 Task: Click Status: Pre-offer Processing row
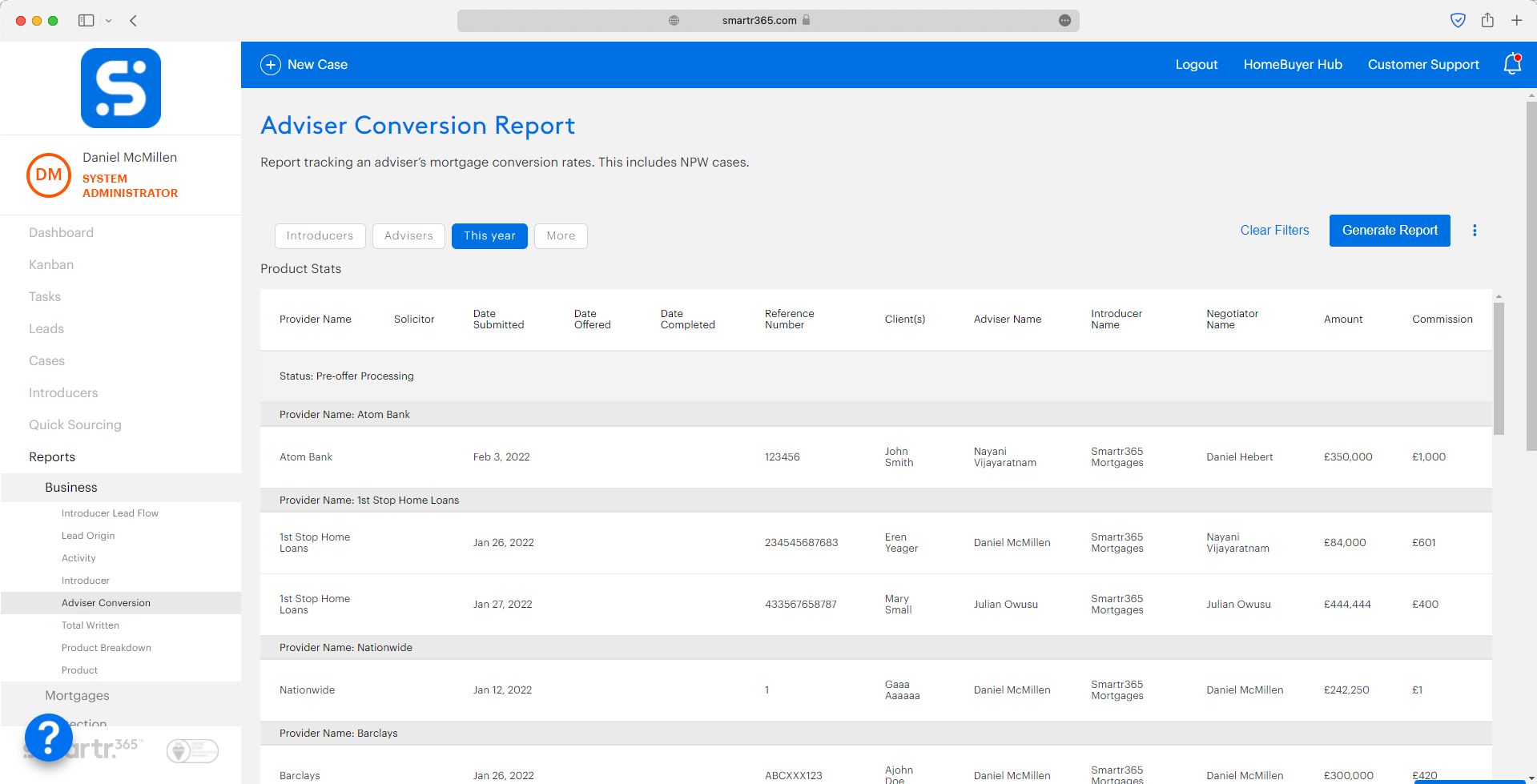(875, 376)
